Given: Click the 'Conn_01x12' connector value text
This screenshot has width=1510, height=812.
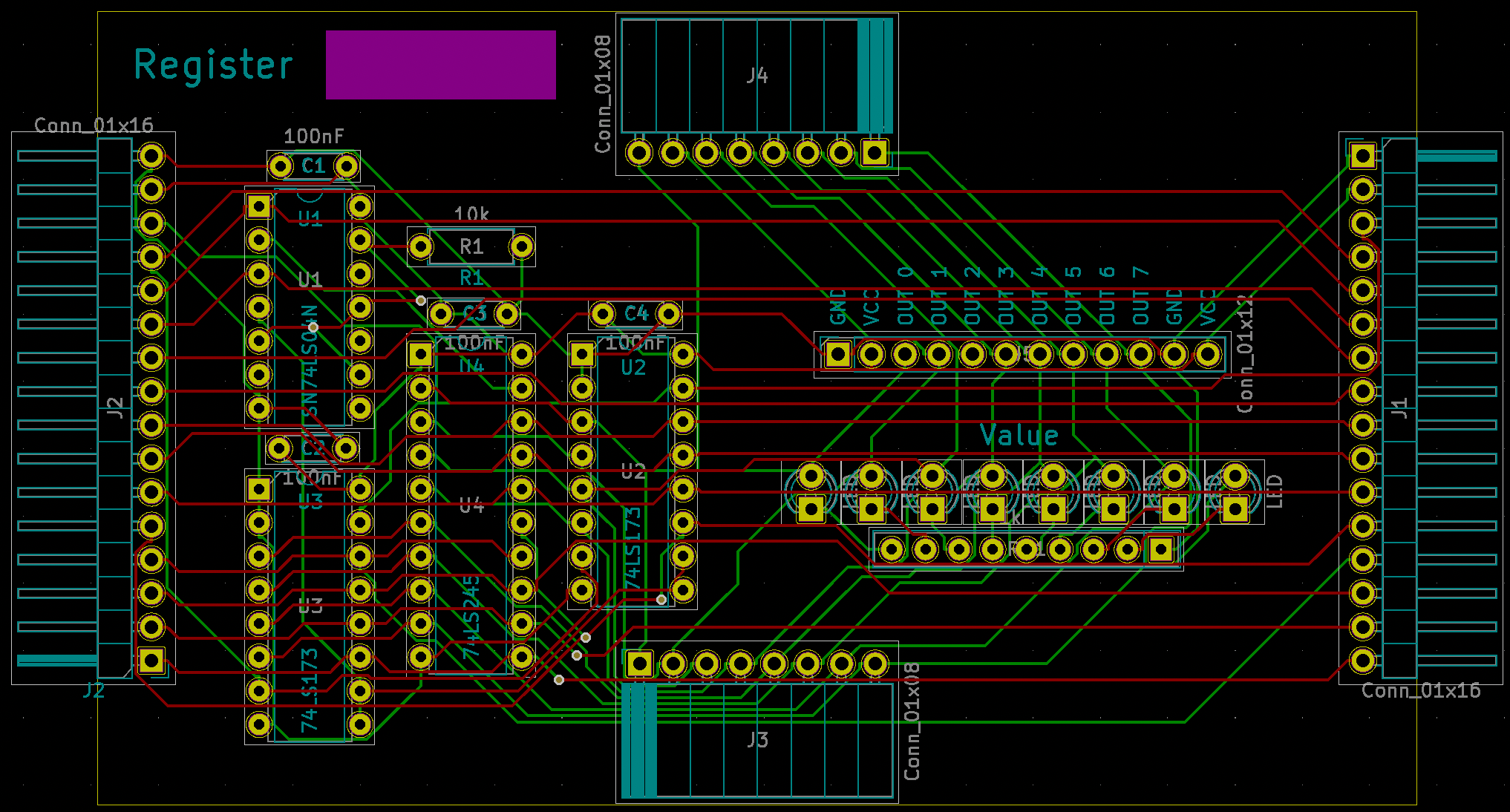Looking at the screenshot, I should click(x=1246, y=353).
